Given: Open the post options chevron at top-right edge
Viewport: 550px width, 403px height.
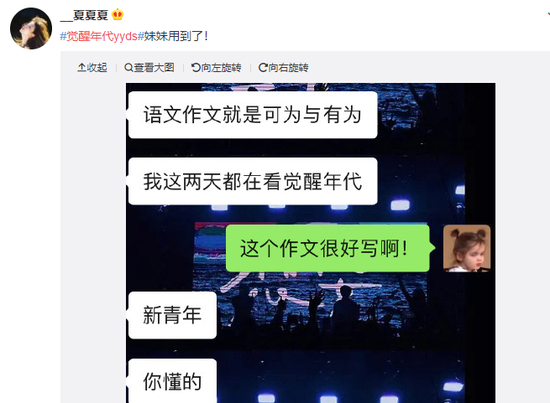Looking at the screenshot, I should pyautogui.click(x=548, y=14).
